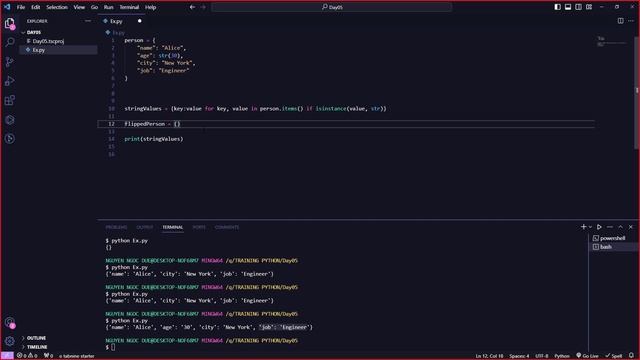This screenshot has height=360, width=640.
Task: Change the UTF-8 encoding selector
Action: 542,356
